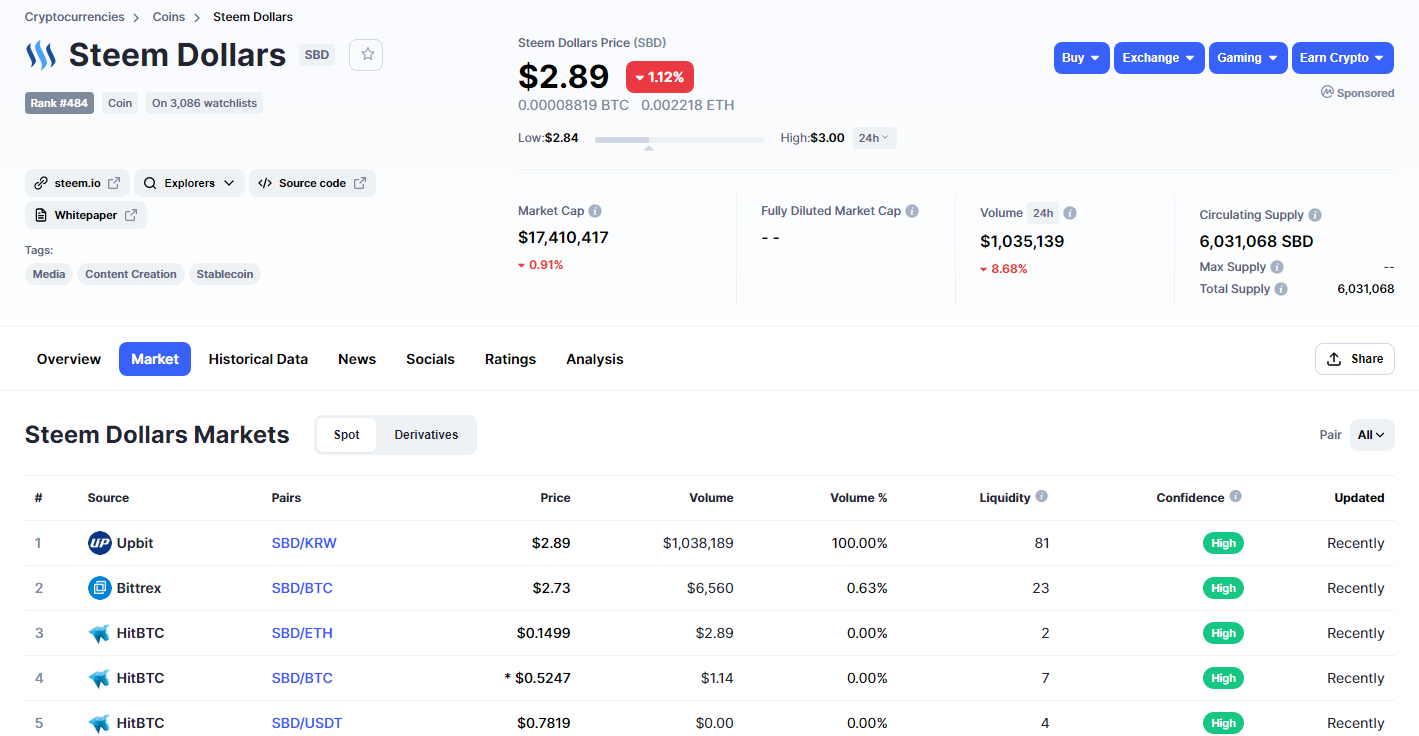Image resolution: width=1419 pixels, height=736 pixels.
Task: Switch to the Overview tab
Action: (x=69, y=359)
